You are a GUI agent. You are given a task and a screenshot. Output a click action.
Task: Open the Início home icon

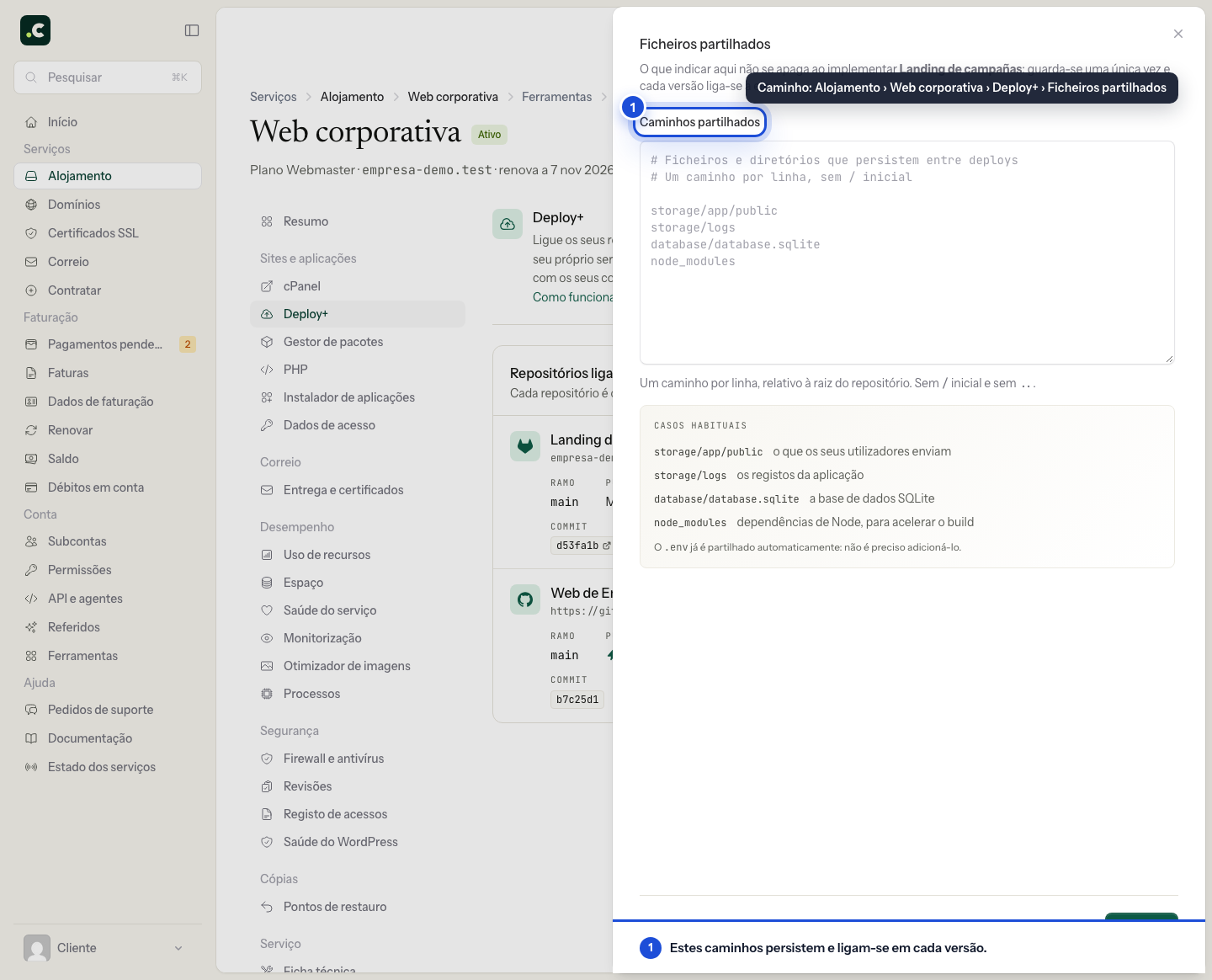pyautogui.click(x=31, y=122)
